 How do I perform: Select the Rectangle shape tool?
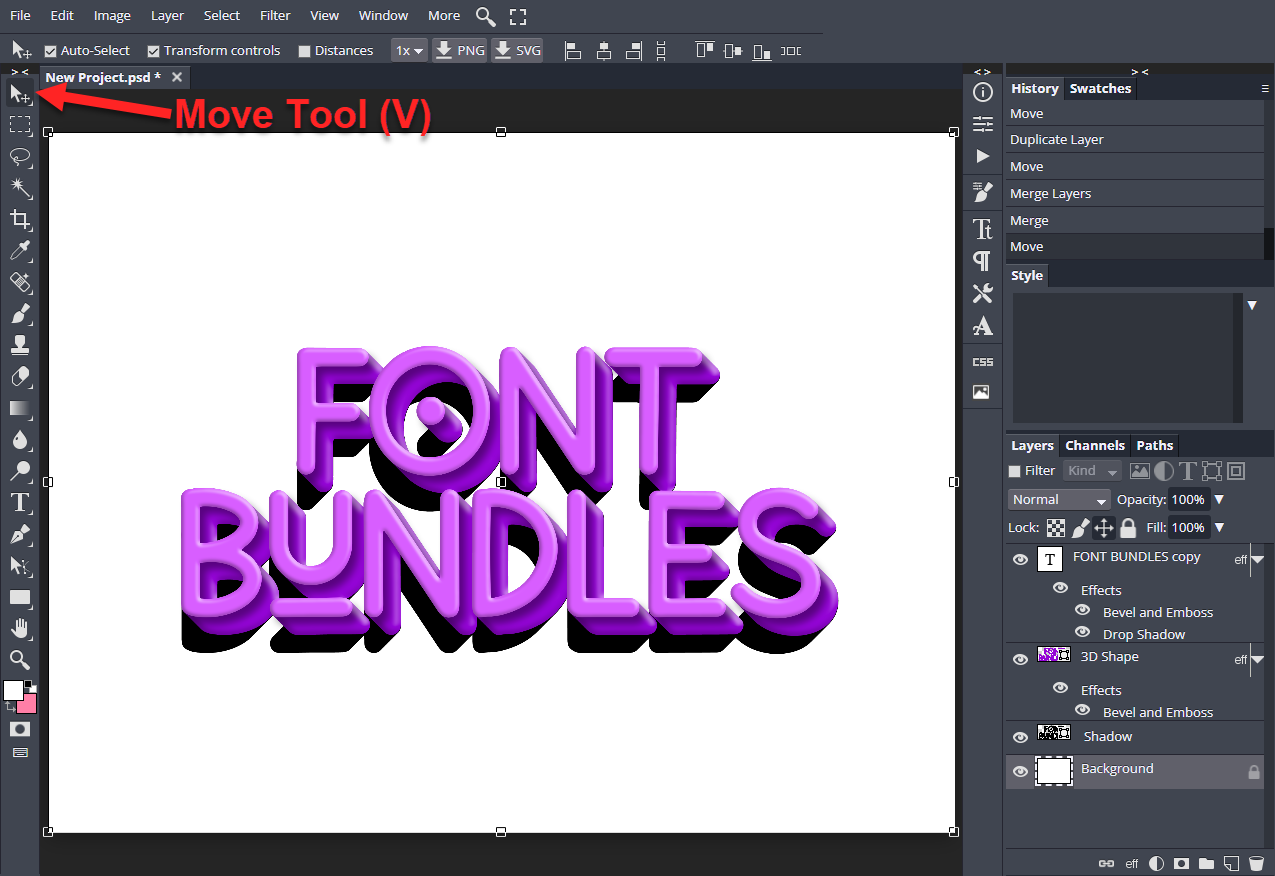pos(19,597)
